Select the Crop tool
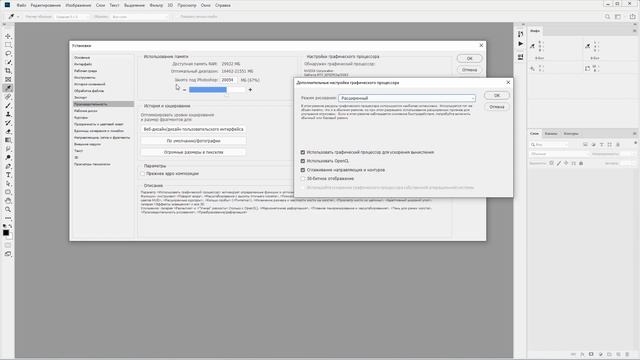This screenshot has width=640, height=360. pyautogui.click(x=8, y=71)
